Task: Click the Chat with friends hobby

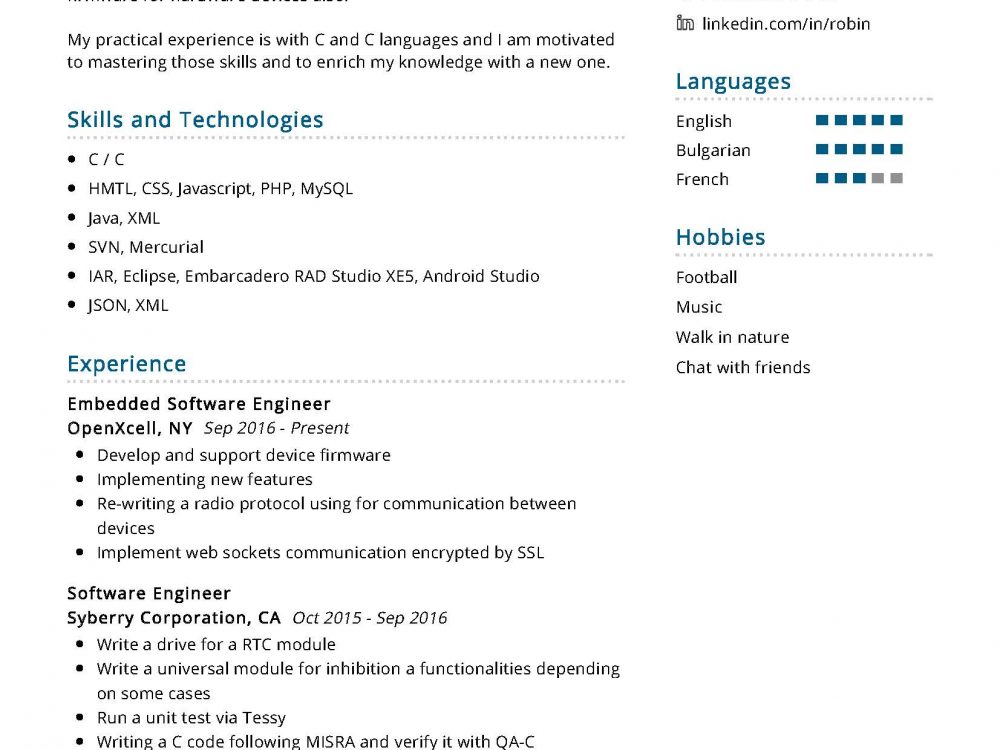Action: pos(743,367)
